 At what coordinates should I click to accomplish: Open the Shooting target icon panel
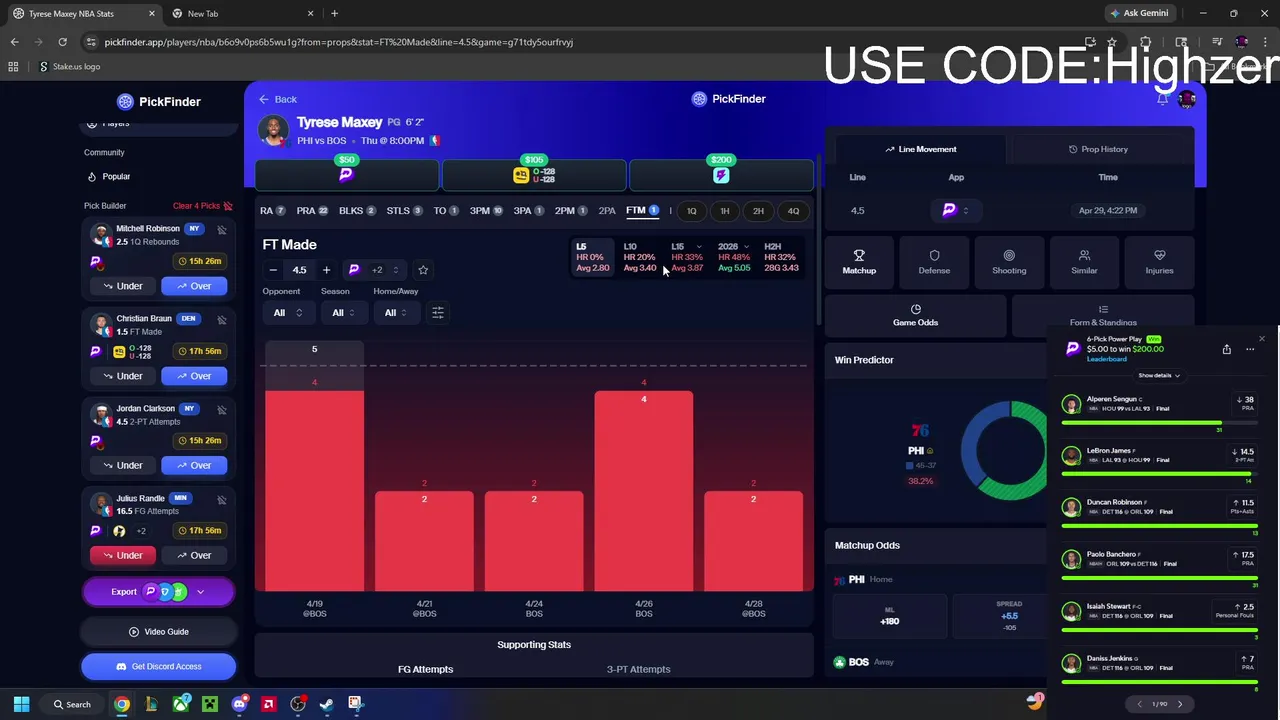pyautogui.click(x=1009, y=262)
